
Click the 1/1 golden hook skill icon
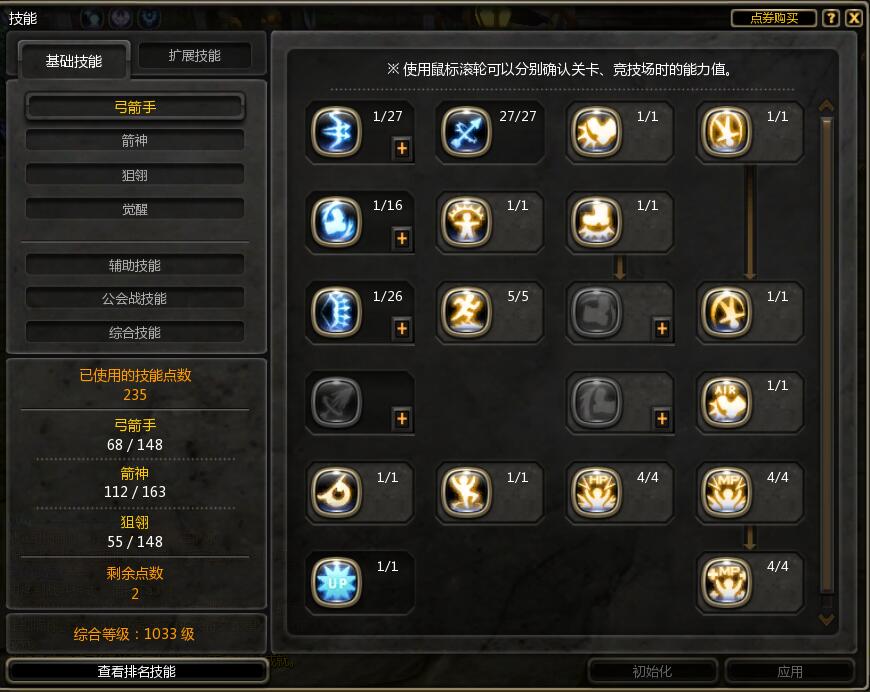tap(336, 492)
